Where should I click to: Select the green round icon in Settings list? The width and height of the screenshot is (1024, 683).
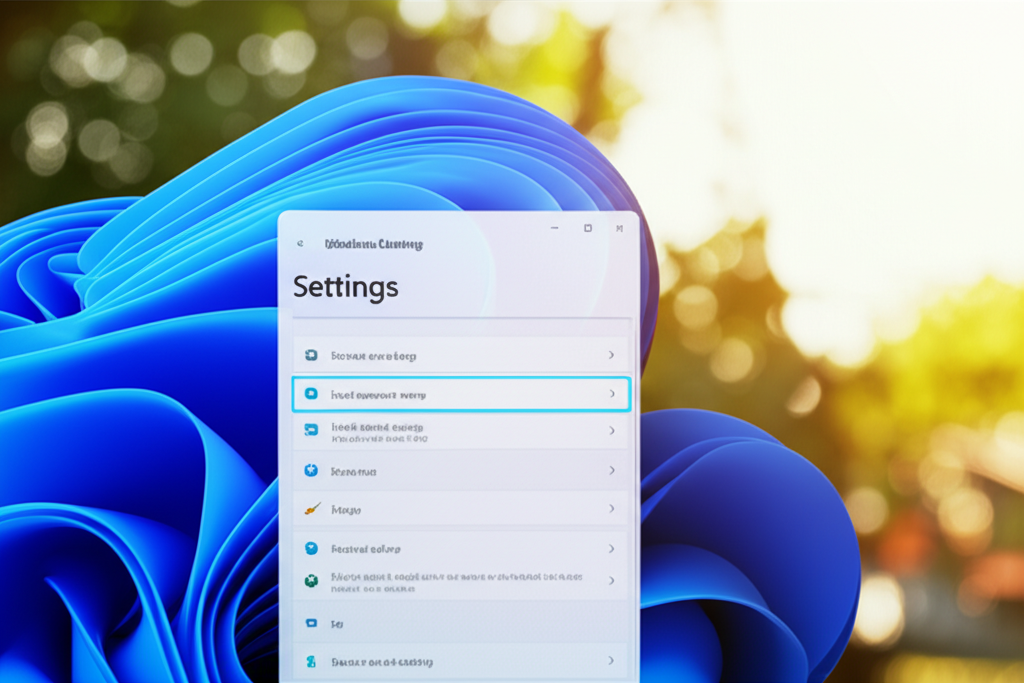click(312, 580)
